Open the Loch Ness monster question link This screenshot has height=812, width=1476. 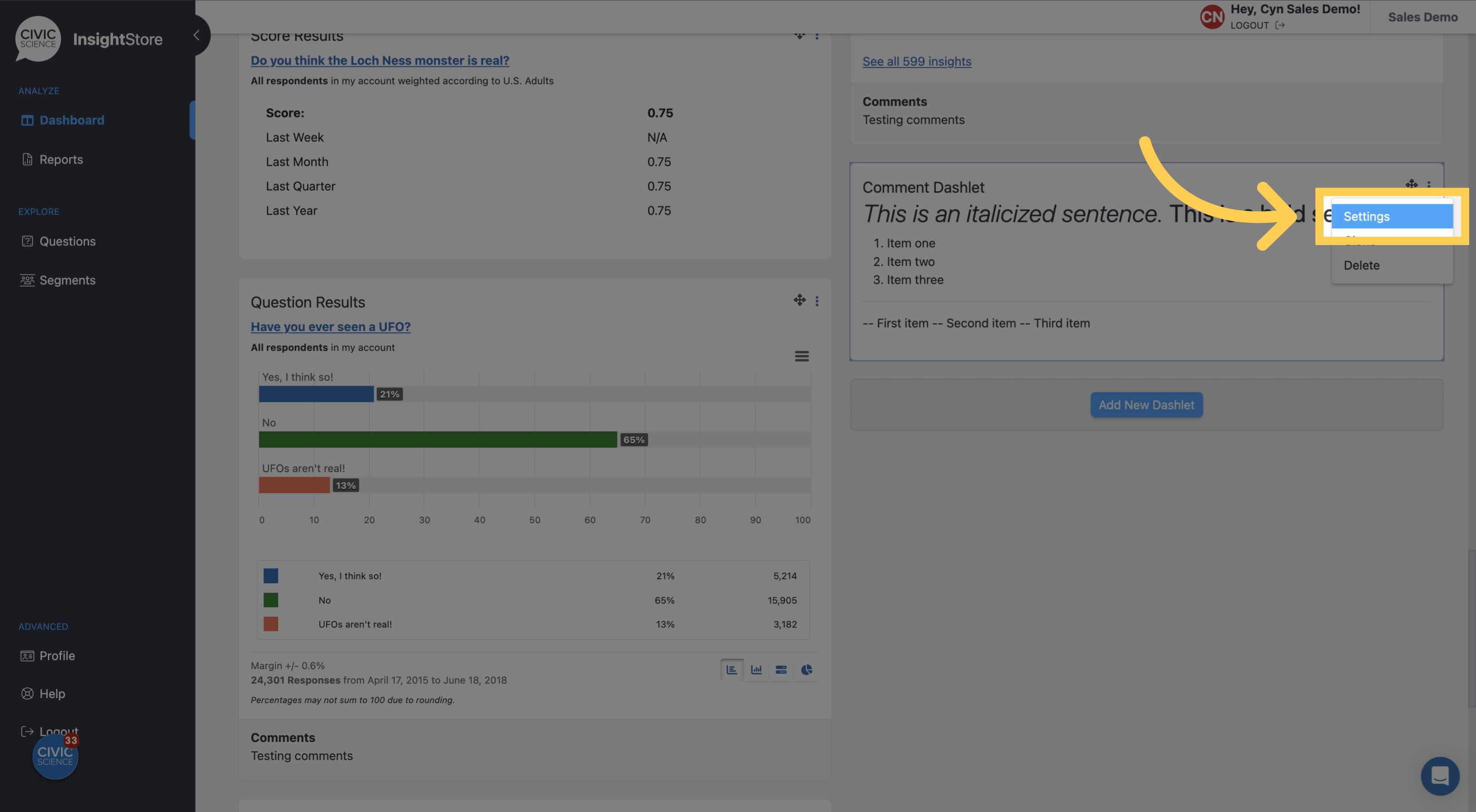pos(380,60)
